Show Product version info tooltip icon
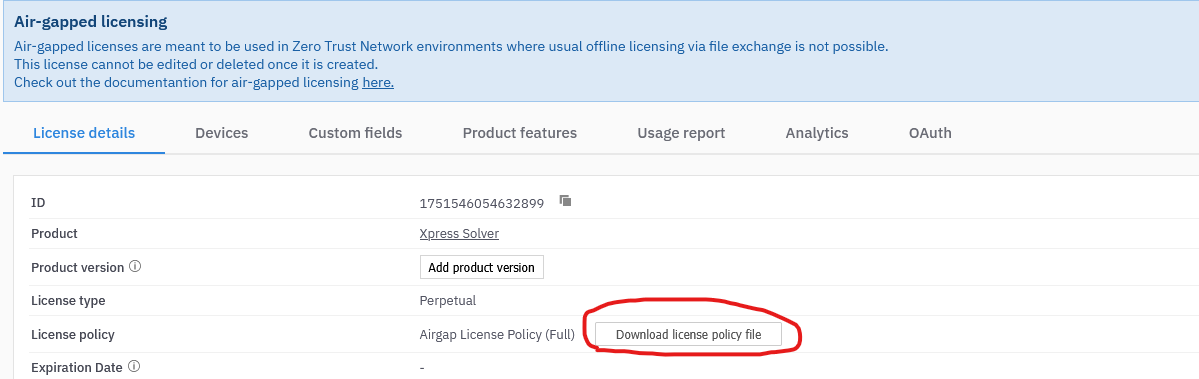 pyautogui.click(x=135, y=267)
